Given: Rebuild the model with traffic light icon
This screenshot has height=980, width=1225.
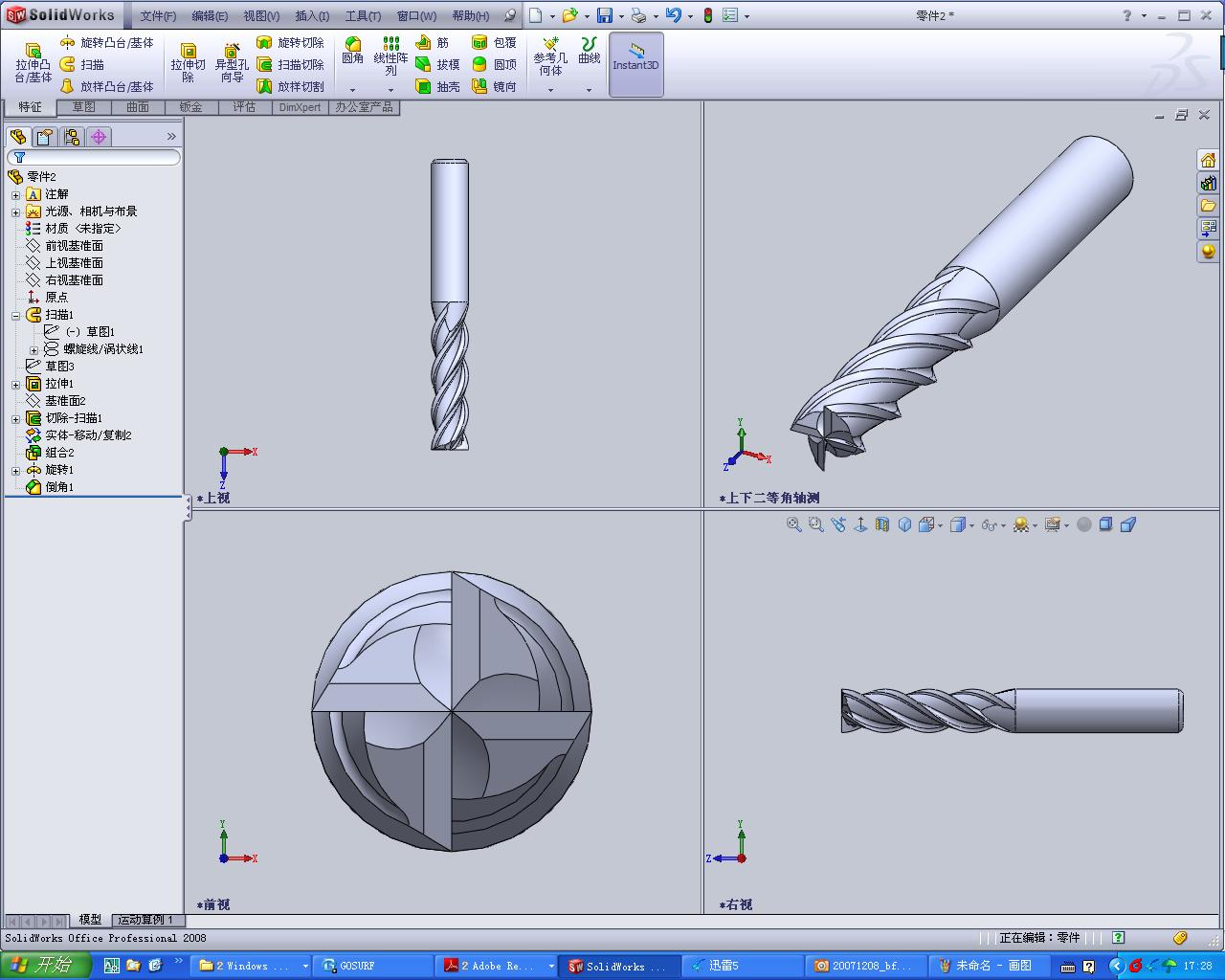Looking at the screenshot, I should click(708, 15).
